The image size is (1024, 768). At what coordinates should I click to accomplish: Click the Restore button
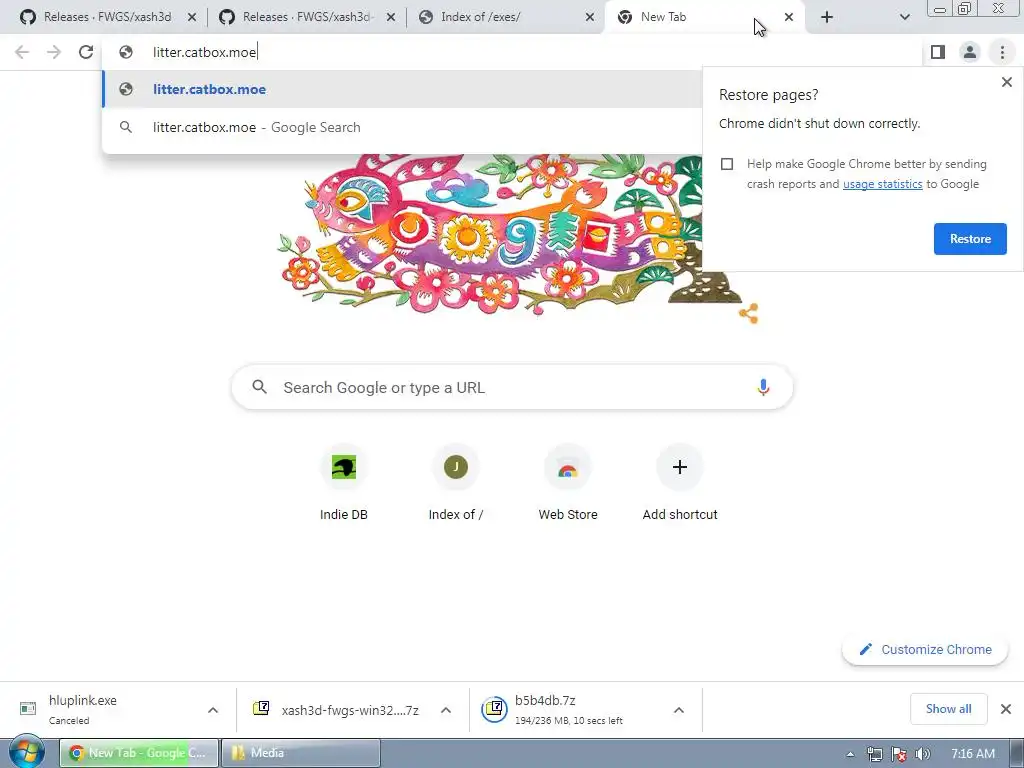[x=970, y=239]
